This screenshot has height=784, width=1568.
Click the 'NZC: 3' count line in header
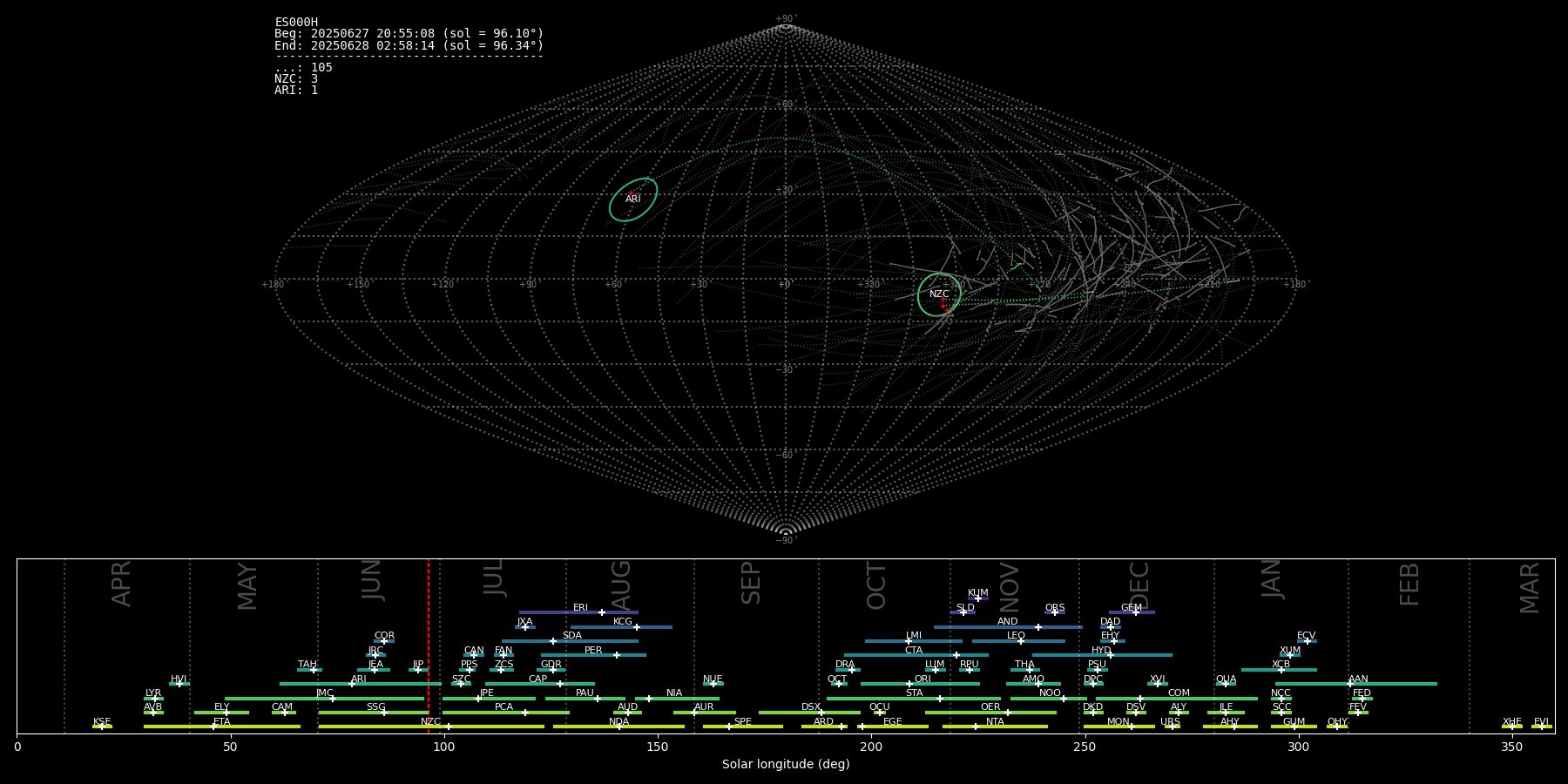point(296,79)
